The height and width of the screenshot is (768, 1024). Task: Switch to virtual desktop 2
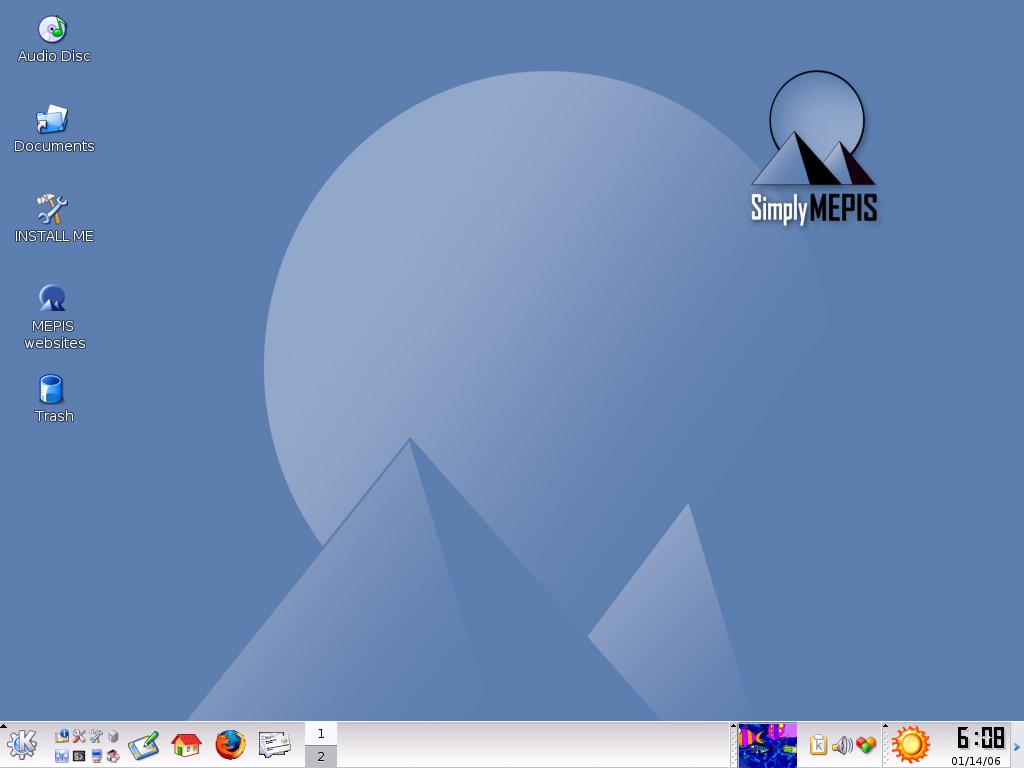point(321,757)
